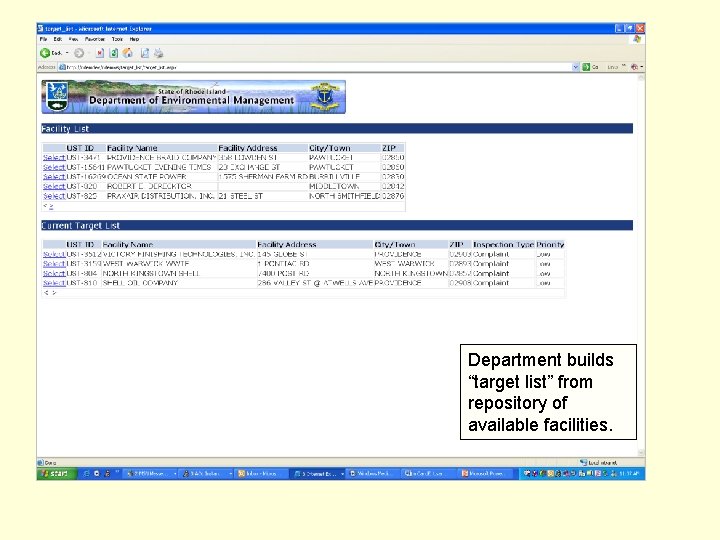Click the Windows flag logo in menu bar

tap(637, 39)
